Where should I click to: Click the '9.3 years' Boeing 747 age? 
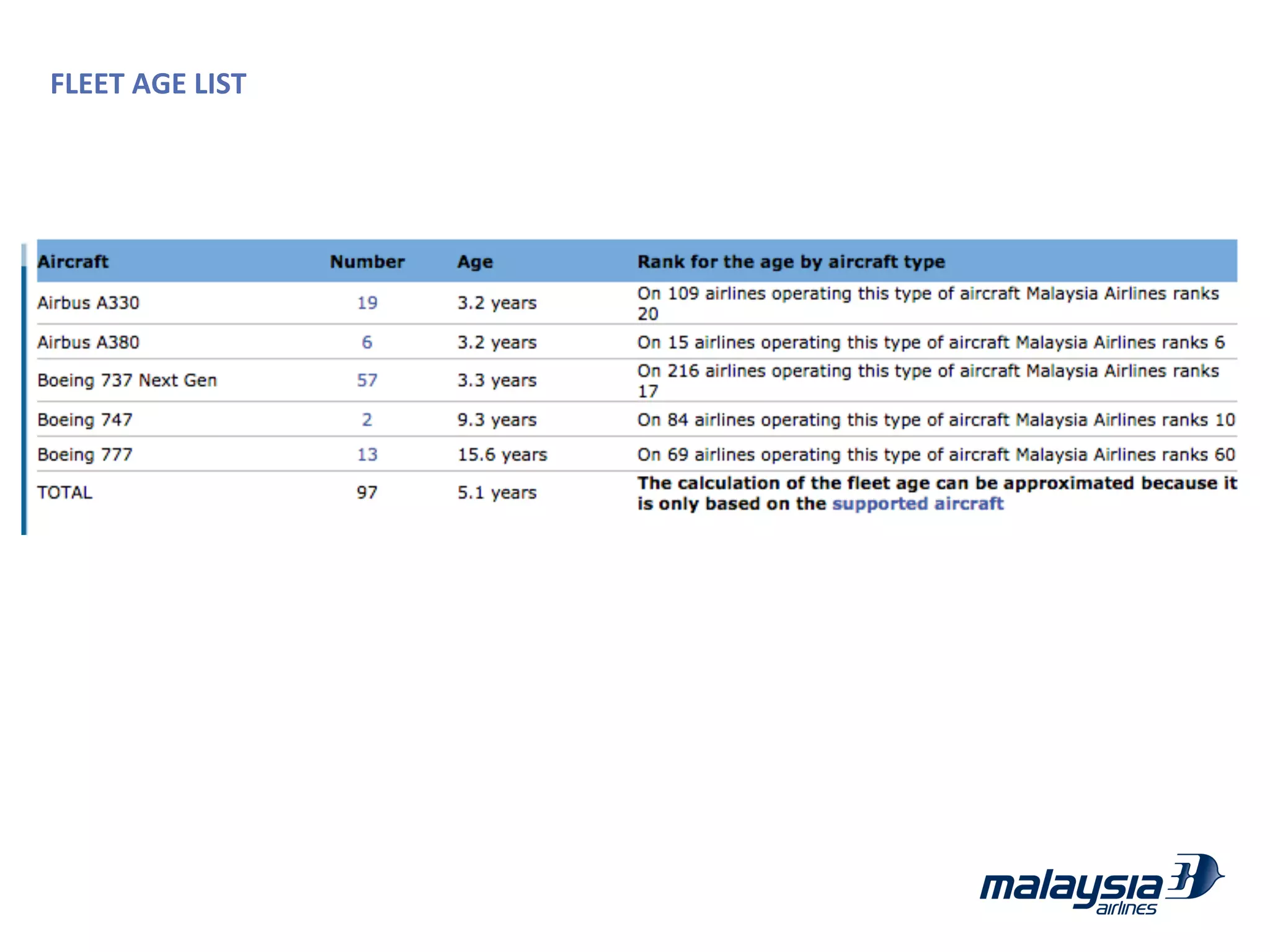[497, 420]
